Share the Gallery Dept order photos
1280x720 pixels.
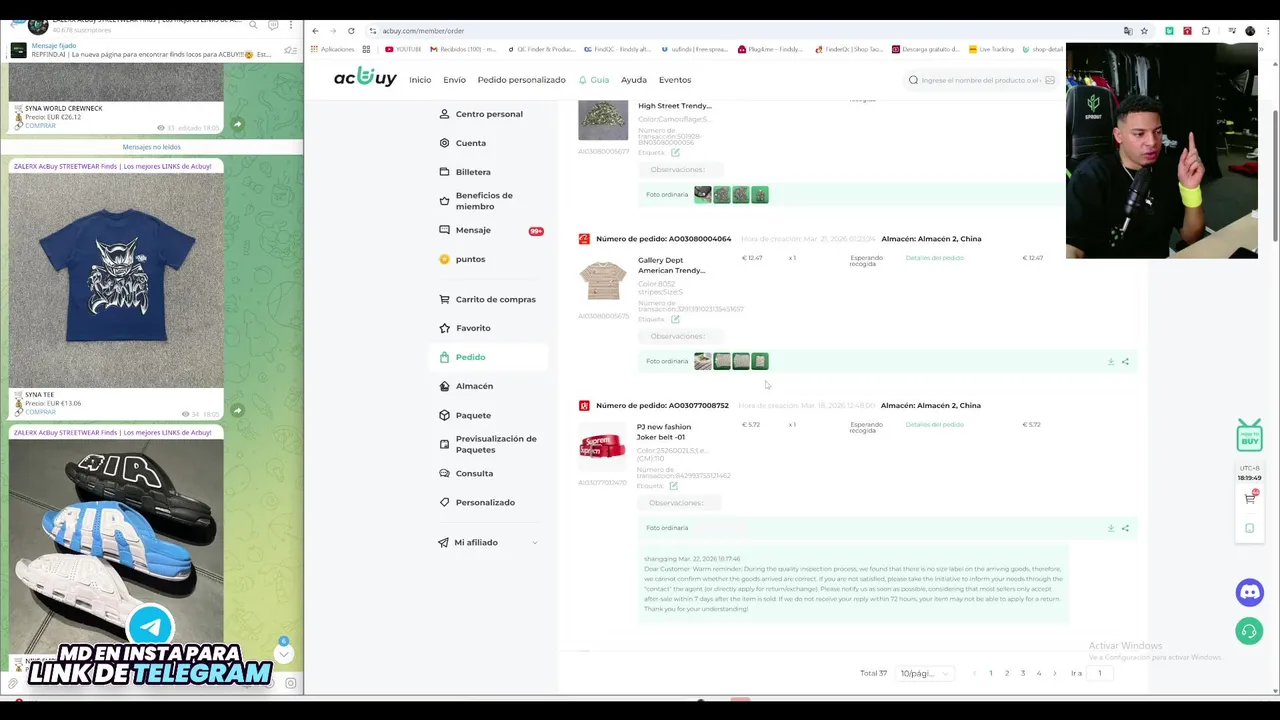(1125, 361)
